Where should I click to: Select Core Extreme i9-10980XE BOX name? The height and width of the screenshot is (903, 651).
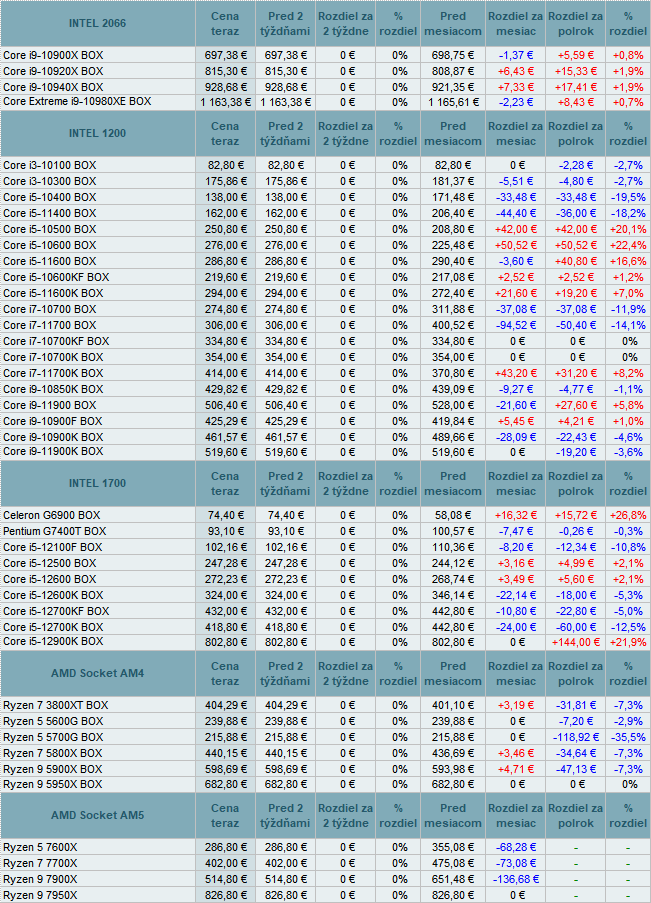click(x=77, y=101)
